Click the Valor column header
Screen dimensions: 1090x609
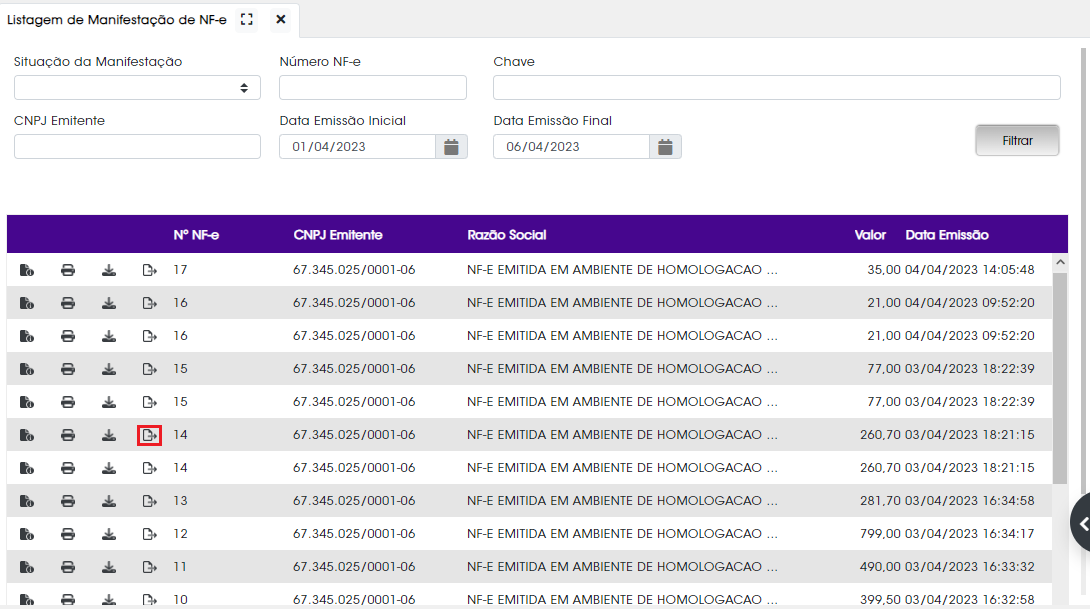870,235
